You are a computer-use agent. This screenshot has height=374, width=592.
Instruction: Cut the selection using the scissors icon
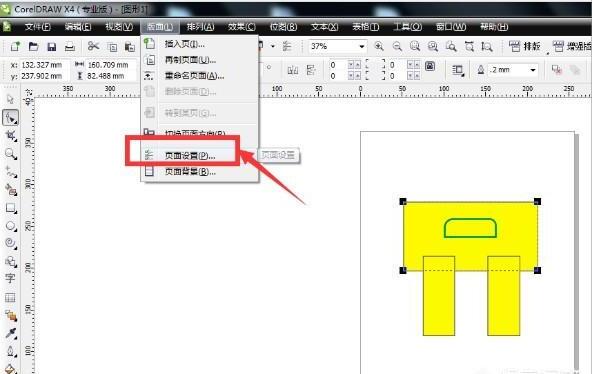click(x=93, y=46)
